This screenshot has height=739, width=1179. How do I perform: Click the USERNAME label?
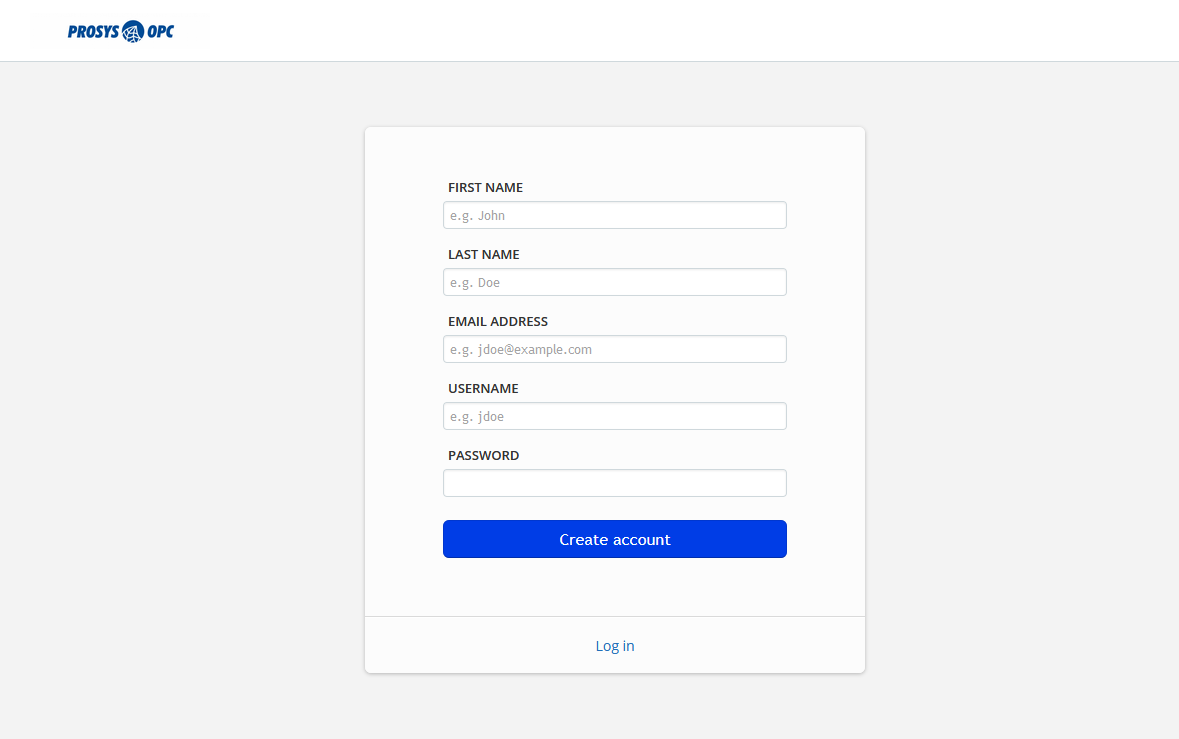(483, 389)
